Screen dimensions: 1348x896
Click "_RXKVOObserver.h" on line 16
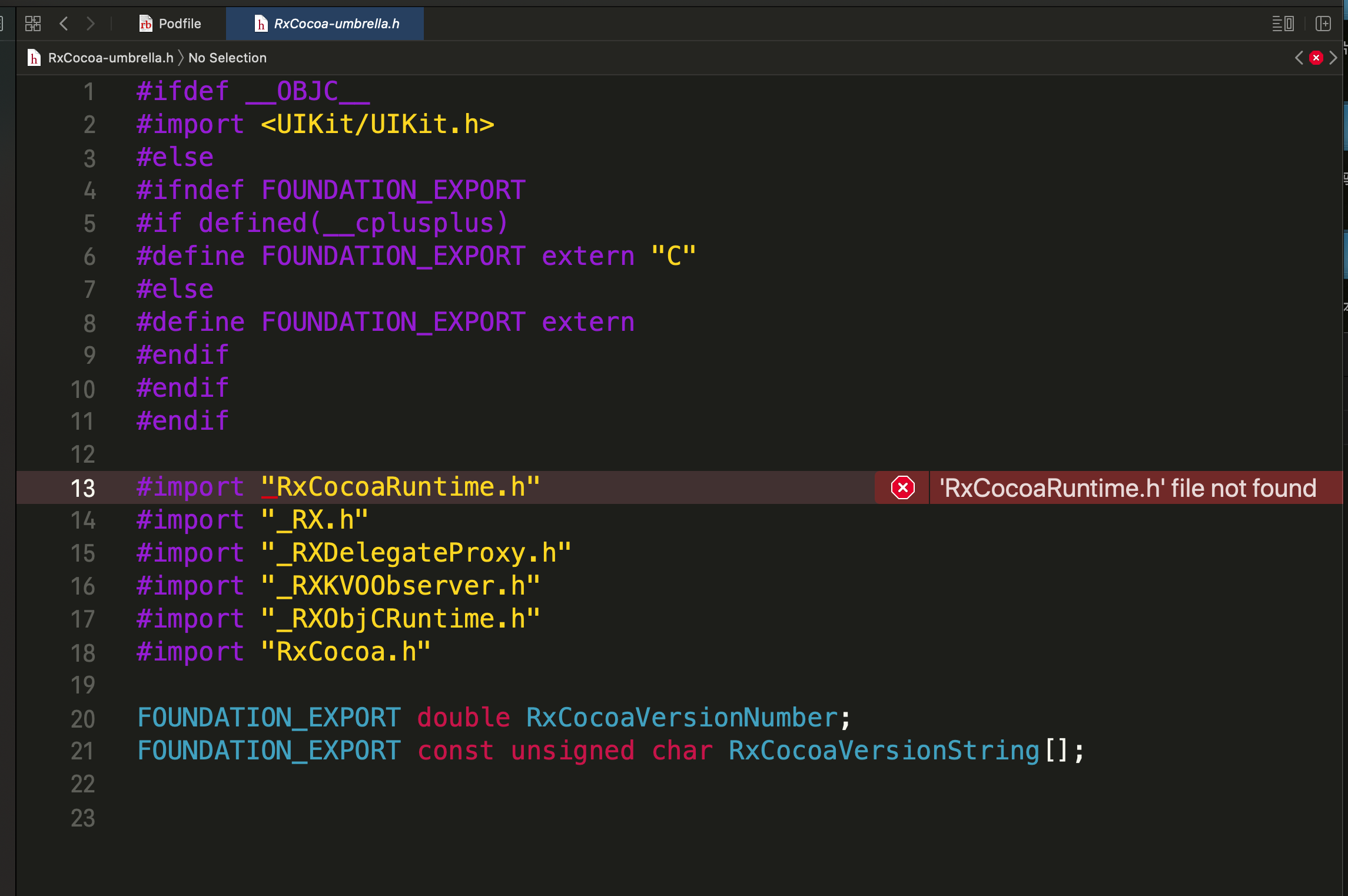(x=400, y=586)
